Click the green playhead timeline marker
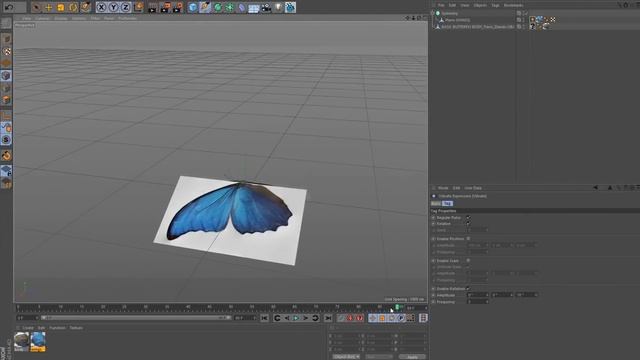 (397, 307)
